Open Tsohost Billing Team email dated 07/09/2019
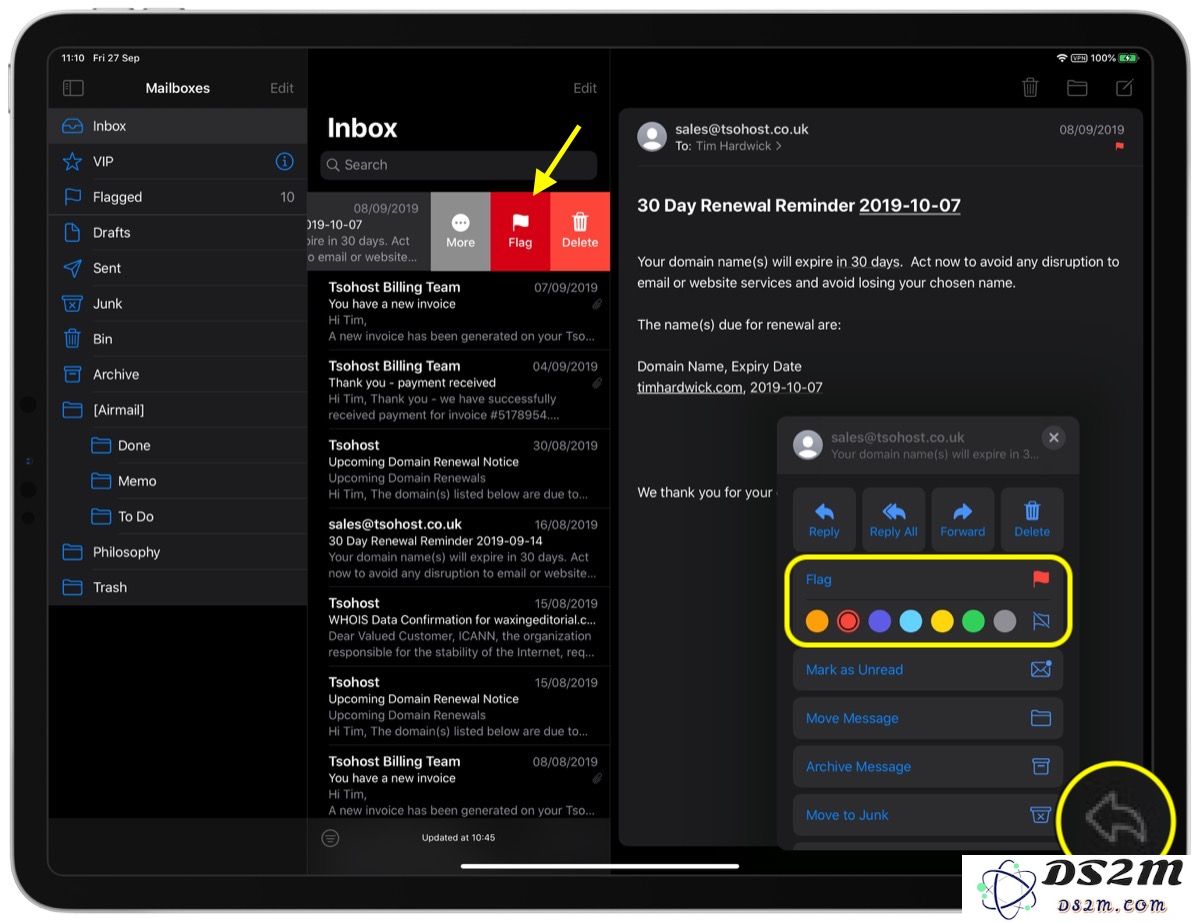Image resolution: width=1200 pixels, height=923 pixels. click(459, 310)
